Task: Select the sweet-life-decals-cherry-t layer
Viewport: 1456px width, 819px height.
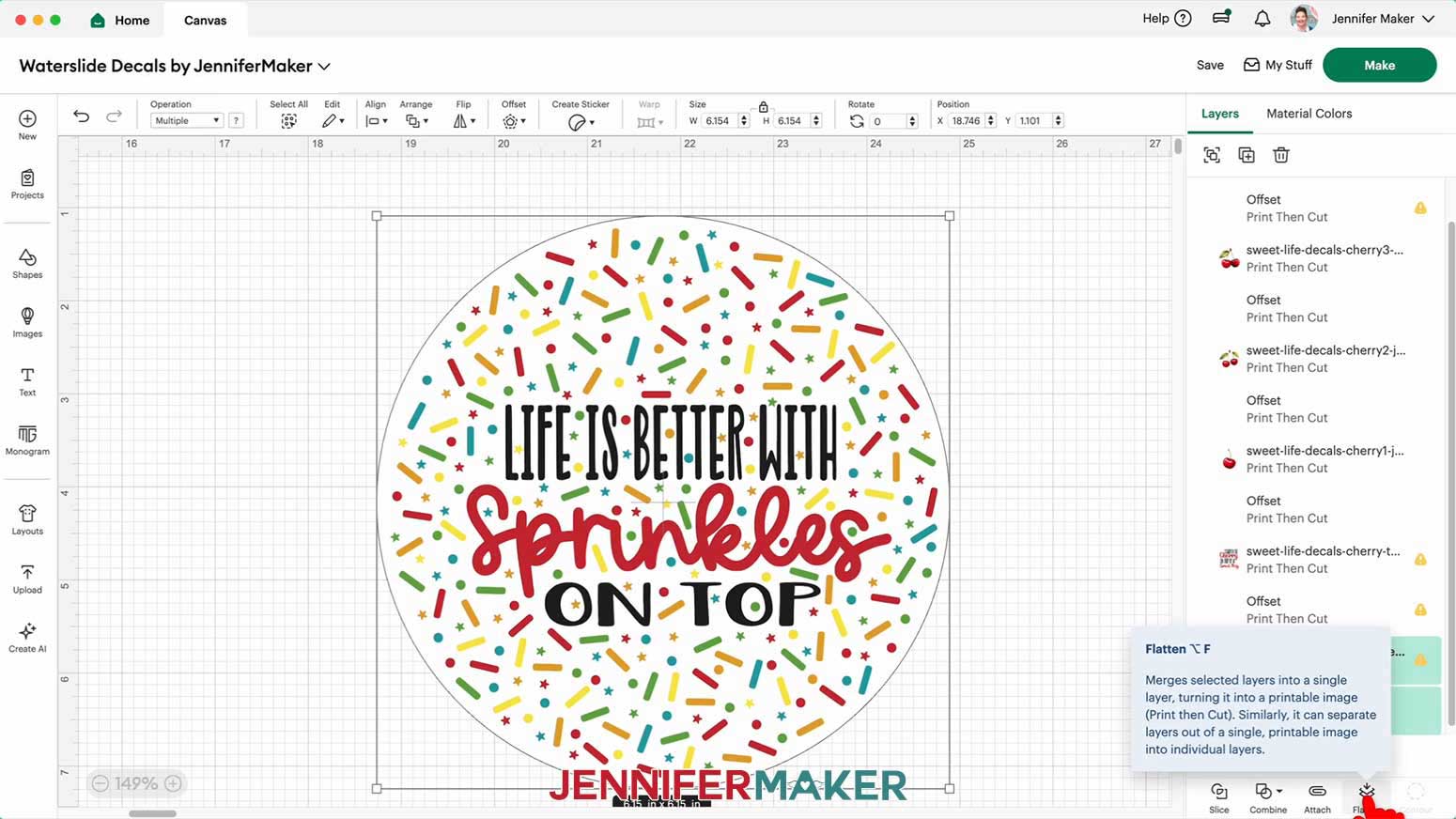Action: point(1315,560)
